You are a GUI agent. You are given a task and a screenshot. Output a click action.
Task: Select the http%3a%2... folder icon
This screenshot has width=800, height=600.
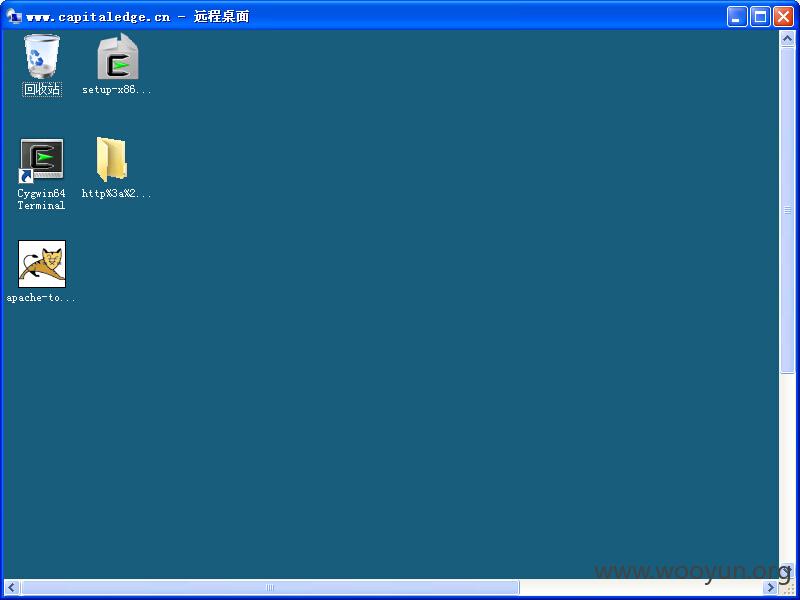pyautogui.click(x=112, y=159)
